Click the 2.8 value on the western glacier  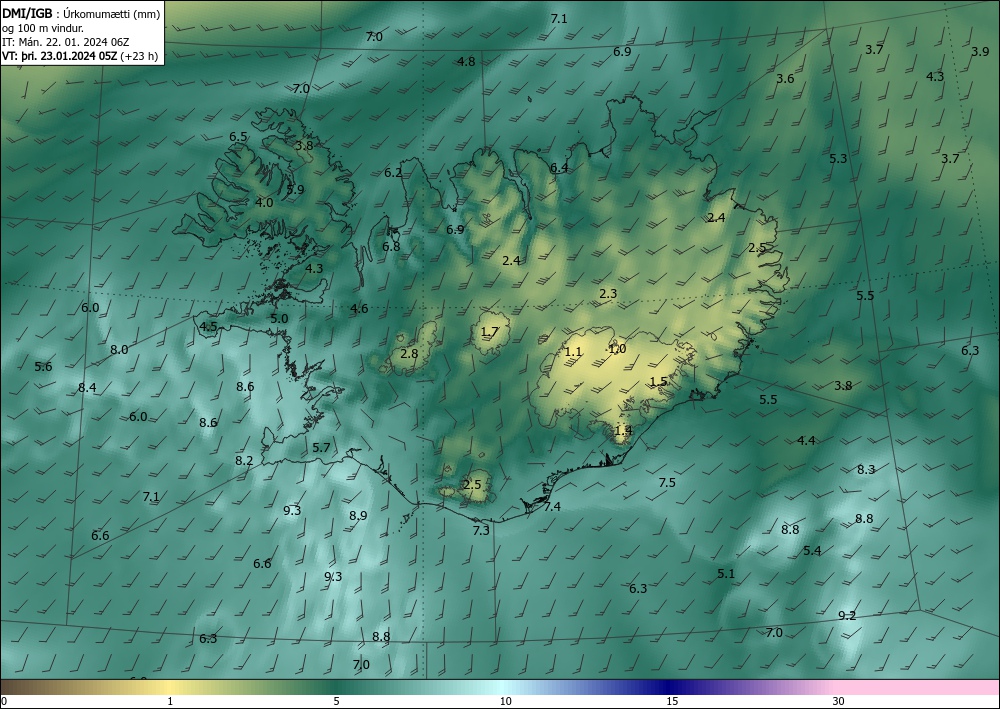point(409,353)
